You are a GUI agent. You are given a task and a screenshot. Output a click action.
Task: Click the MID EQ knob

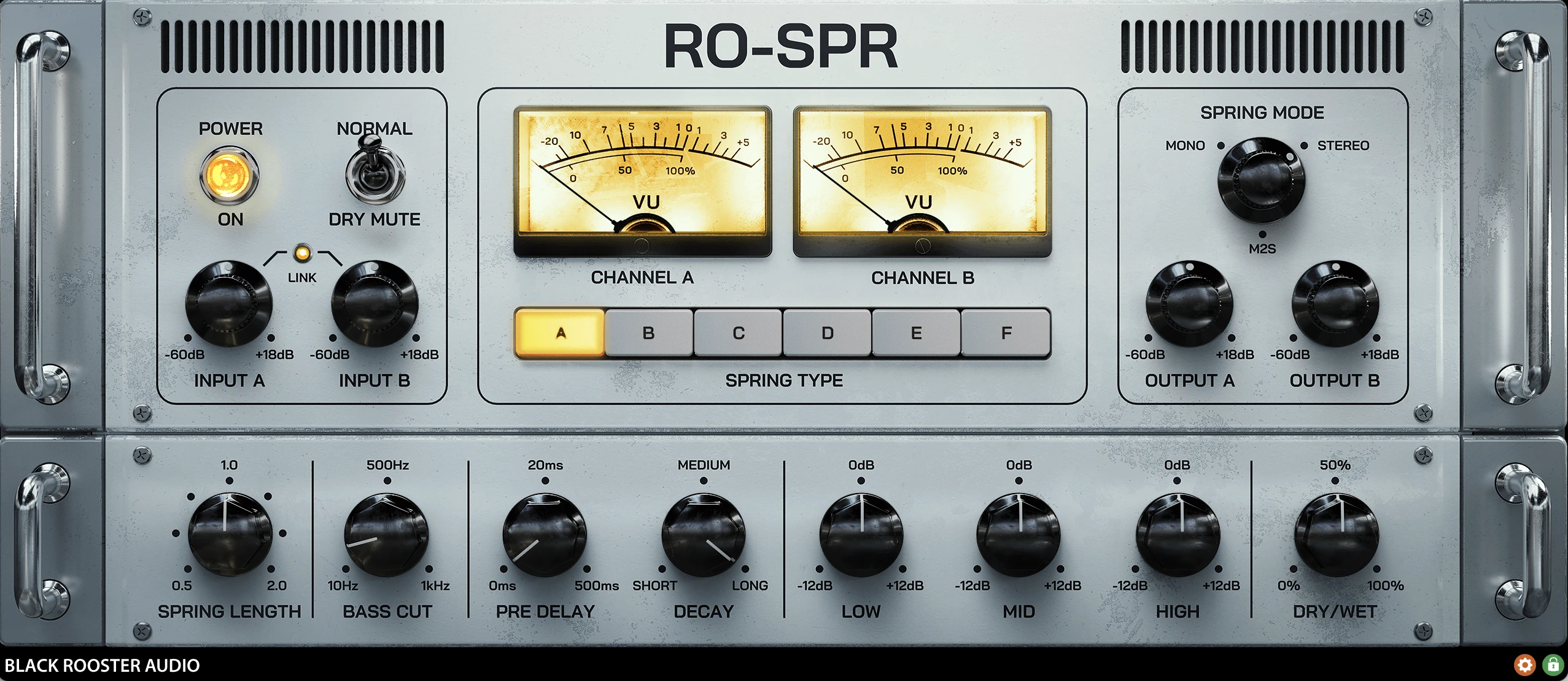(1019, 534)
